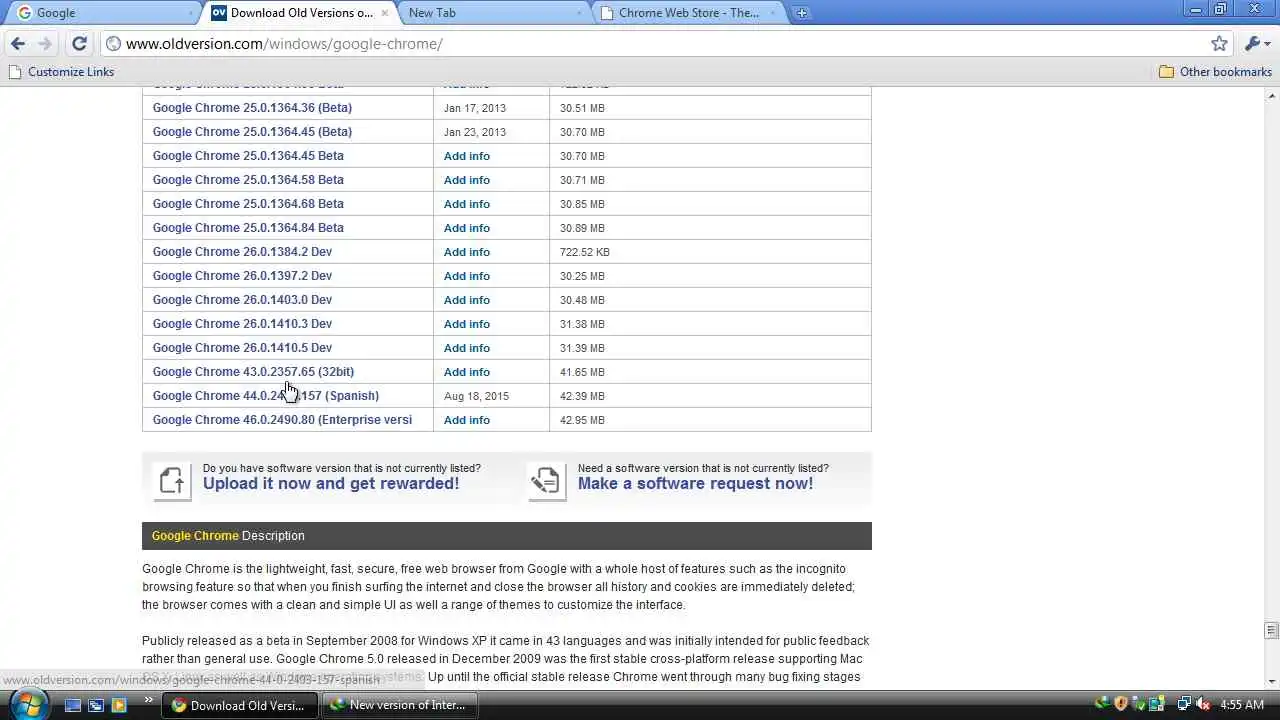
Task: Click the 4:55 AM taskbar clock
Action: click(1242, 705)
